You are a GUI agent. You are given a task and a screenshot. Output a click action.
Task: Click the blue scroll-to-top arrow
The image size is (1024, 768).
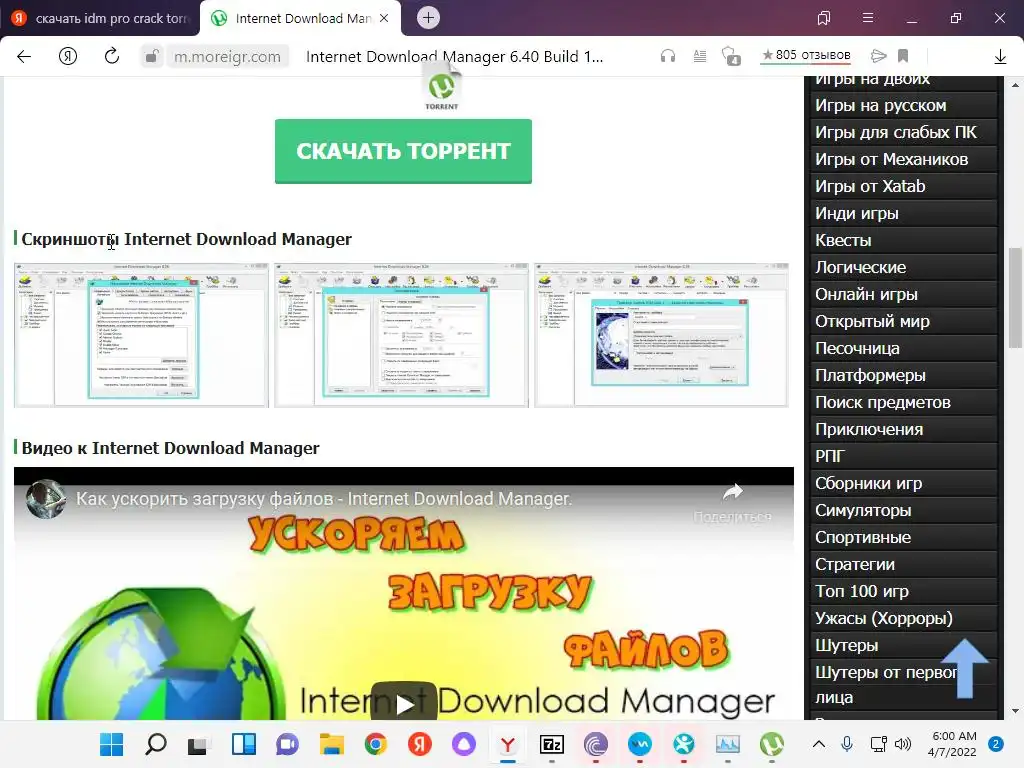(x=965, y=668)
